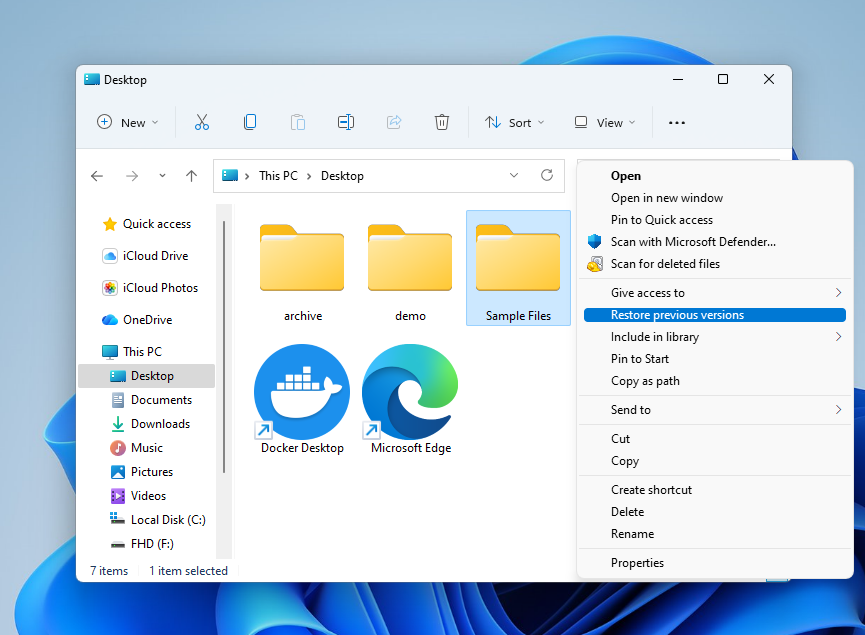Screen dimensions: 865x635
Task: Select the Microsoft Edge shortcut
Action: (410, 398)
